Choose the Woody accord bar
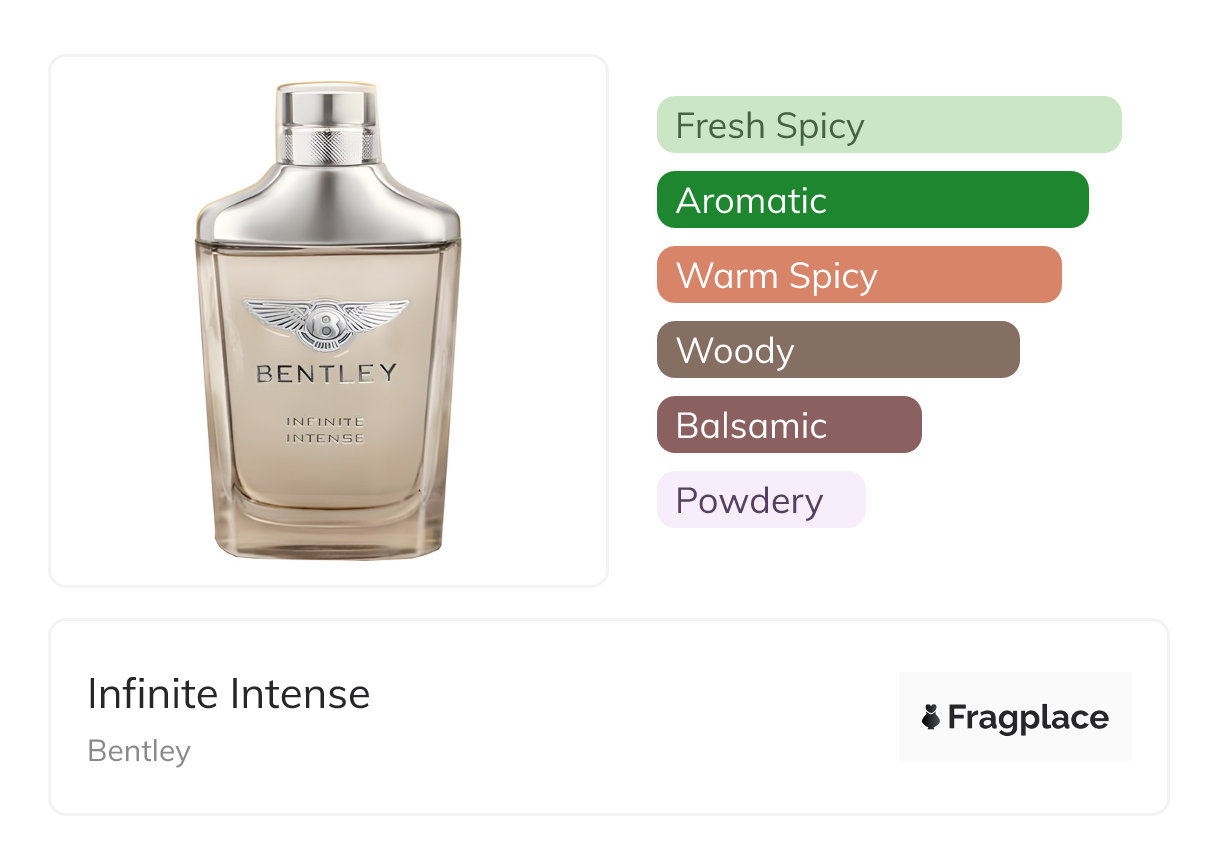This screenshot has height=864, width=1218. [x=837, y=350]
